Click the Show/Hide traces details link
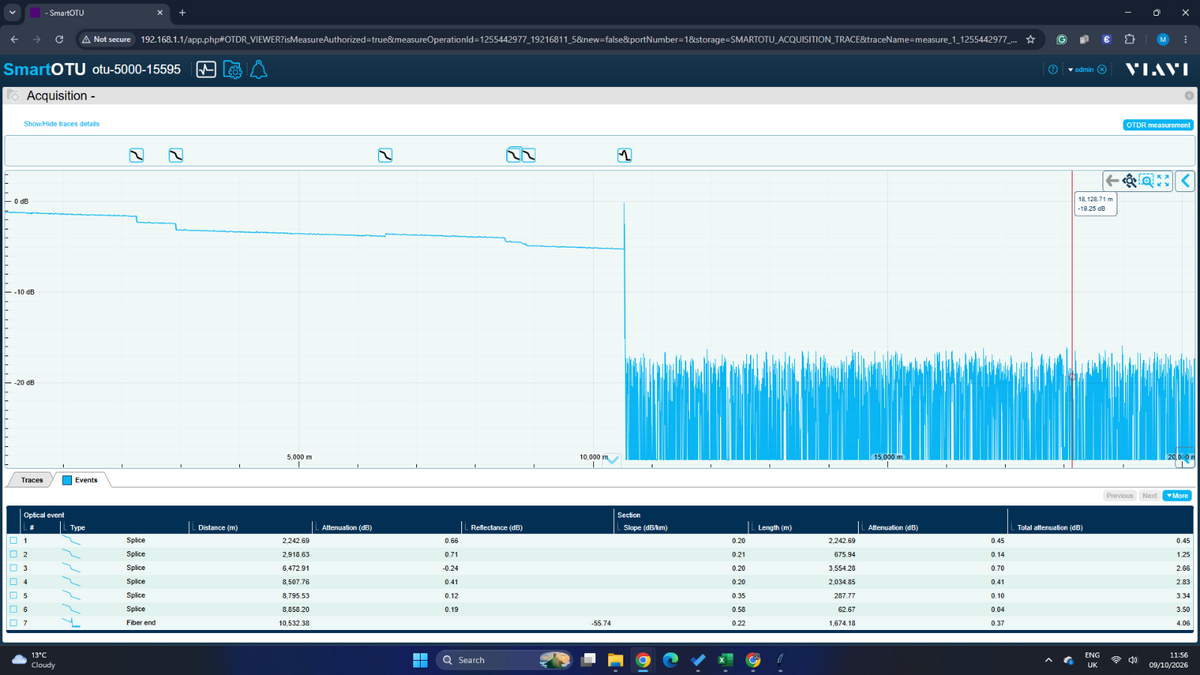 pos(62,124)
